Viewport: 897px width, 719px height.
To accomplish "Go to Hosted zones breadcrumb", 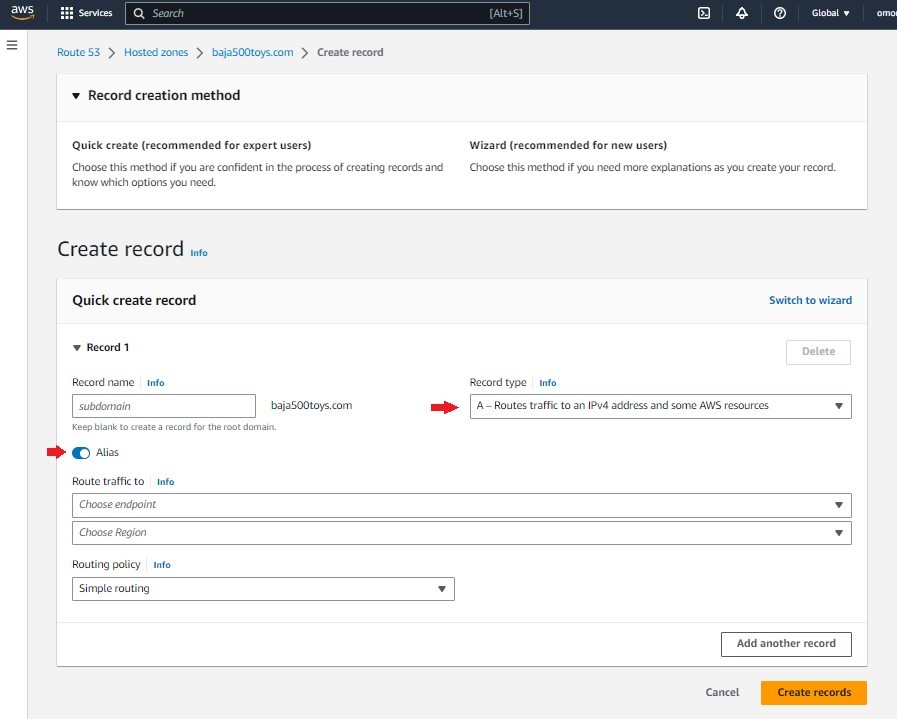I will tap(156, 52).
